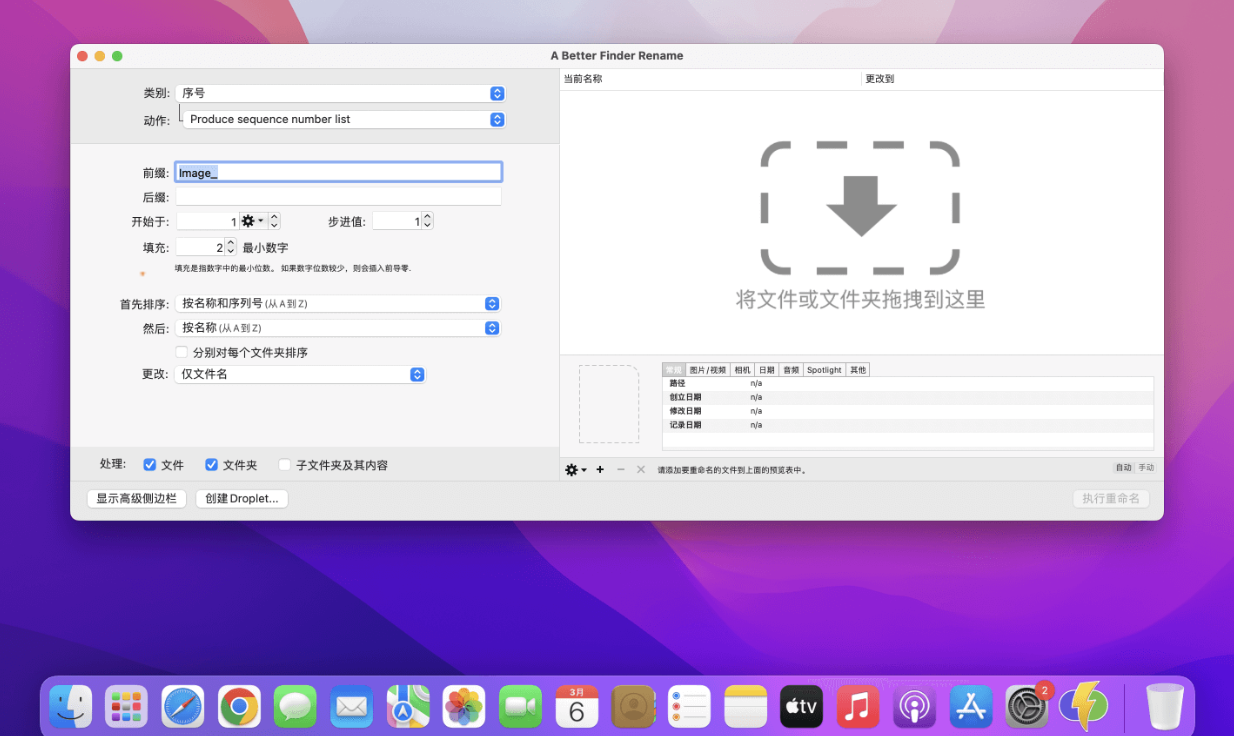
Task: Open System Preferences from the Dock
Action: pyautogui.click(x=1027, y=706)
